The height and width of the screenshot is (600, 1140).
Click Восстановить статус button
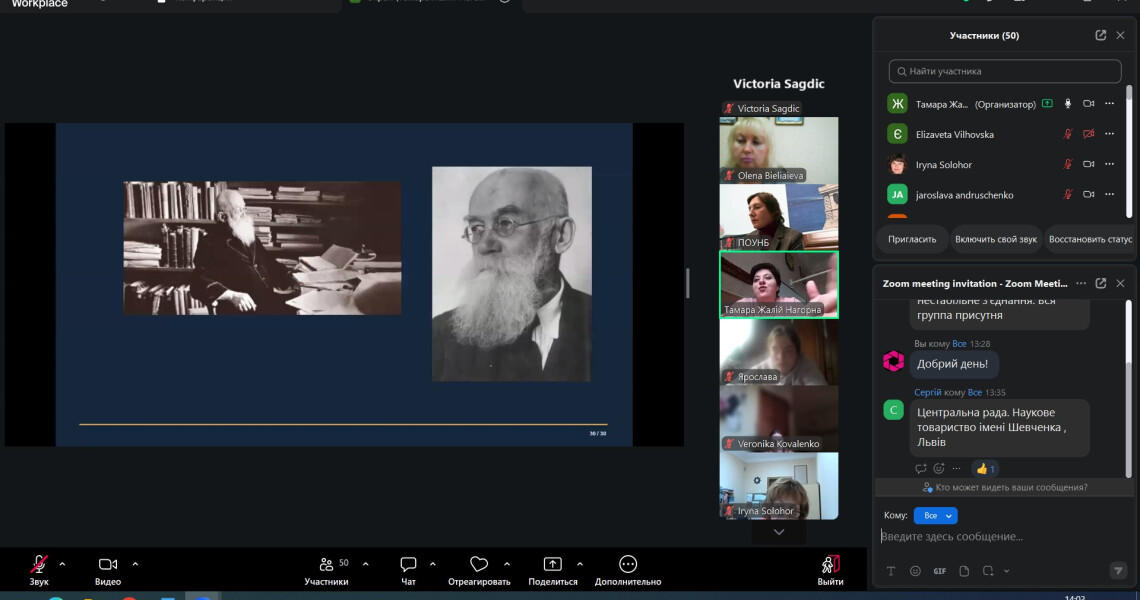pyautogui.click(x=1090, y=239)
